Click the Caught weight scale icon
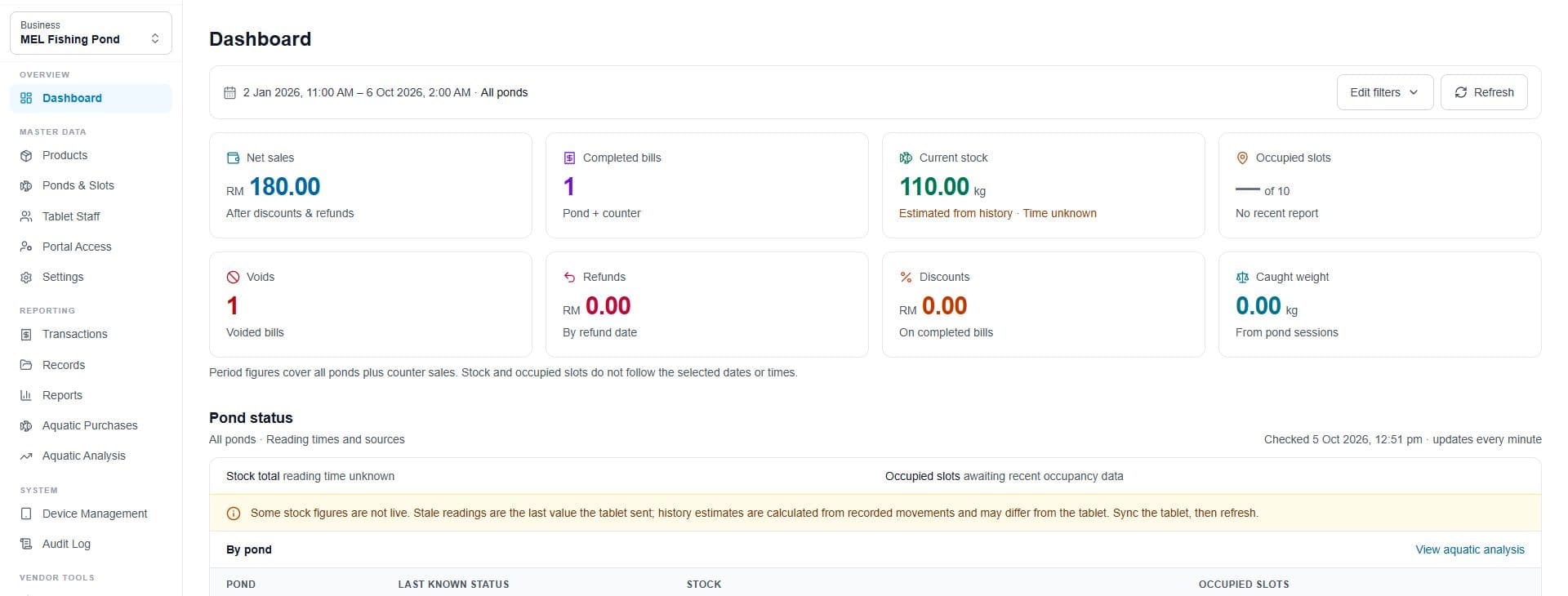Image resolution: width=1568 pixels, height=596 pixels. pyautogui.click(x=1242, y=277)
